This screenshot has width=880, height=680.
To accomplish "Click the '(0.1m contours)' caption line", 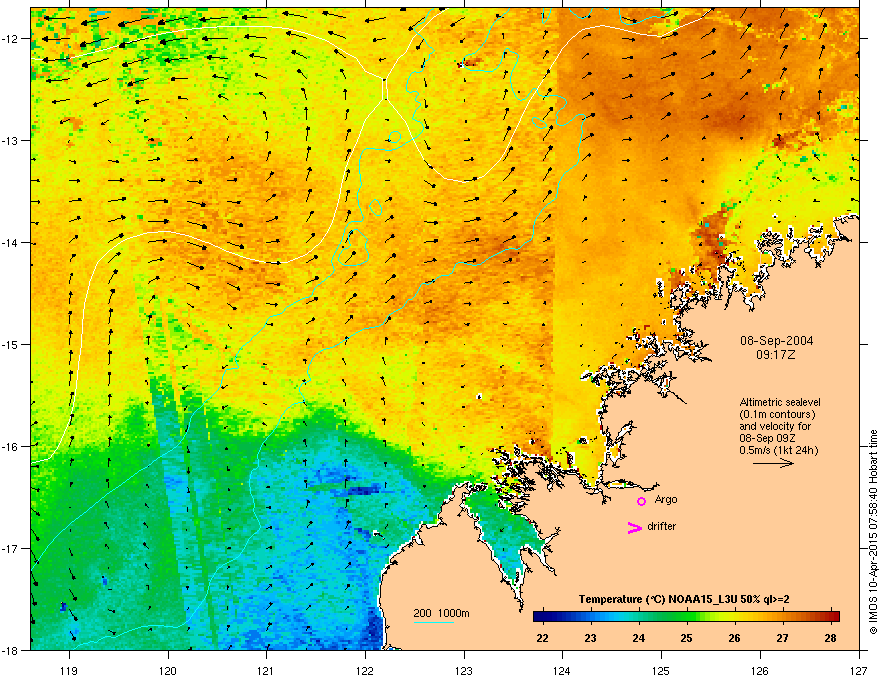I will click(x=777, y=415).
